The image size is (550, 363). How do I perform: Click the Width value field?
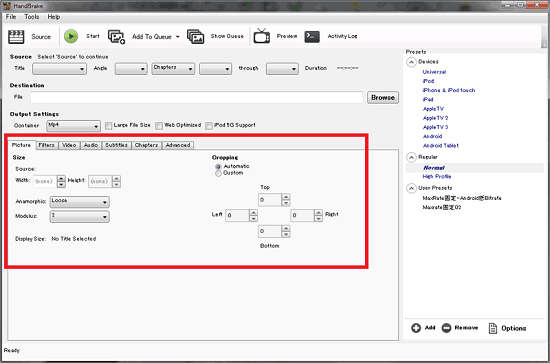coord(45,181)
